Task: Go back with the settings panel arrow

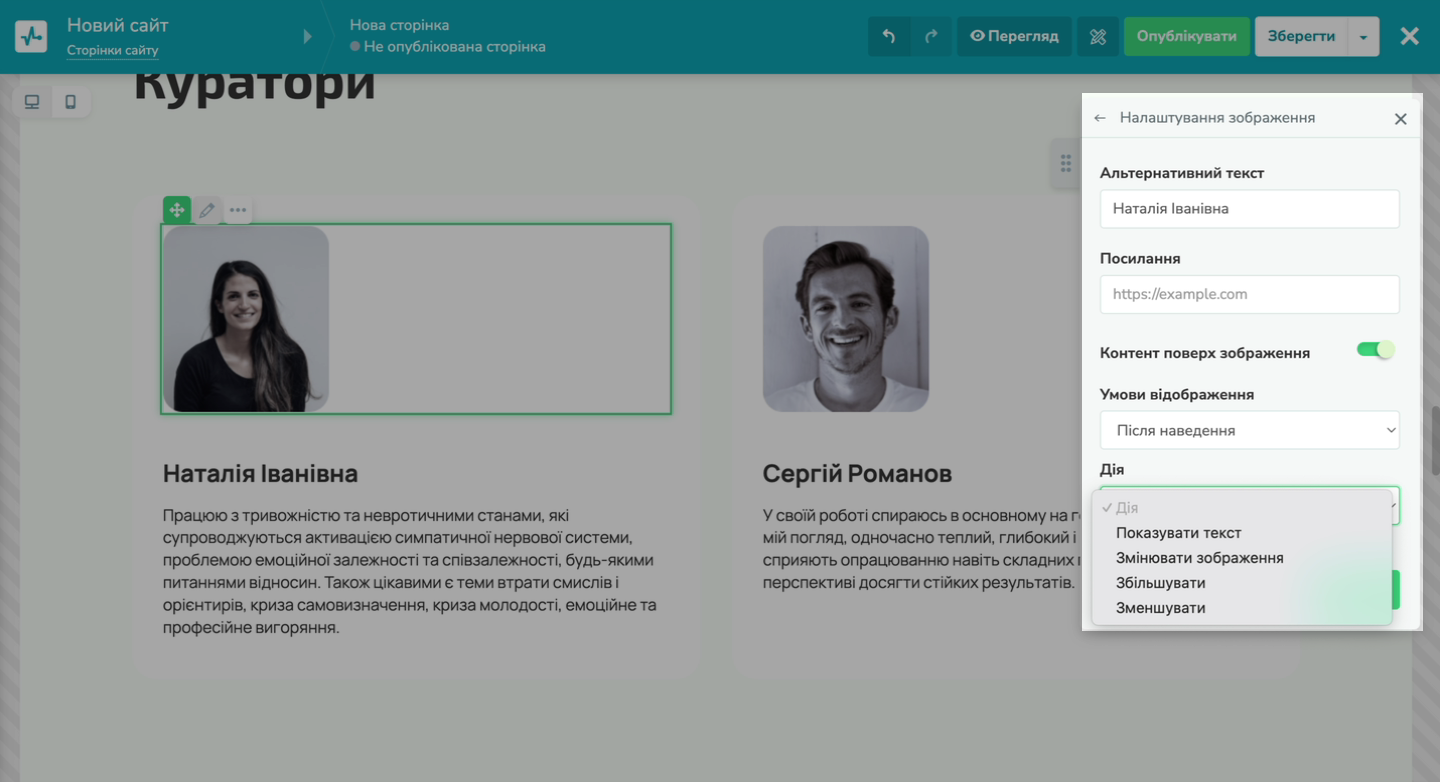Action: click(1100, 118)
